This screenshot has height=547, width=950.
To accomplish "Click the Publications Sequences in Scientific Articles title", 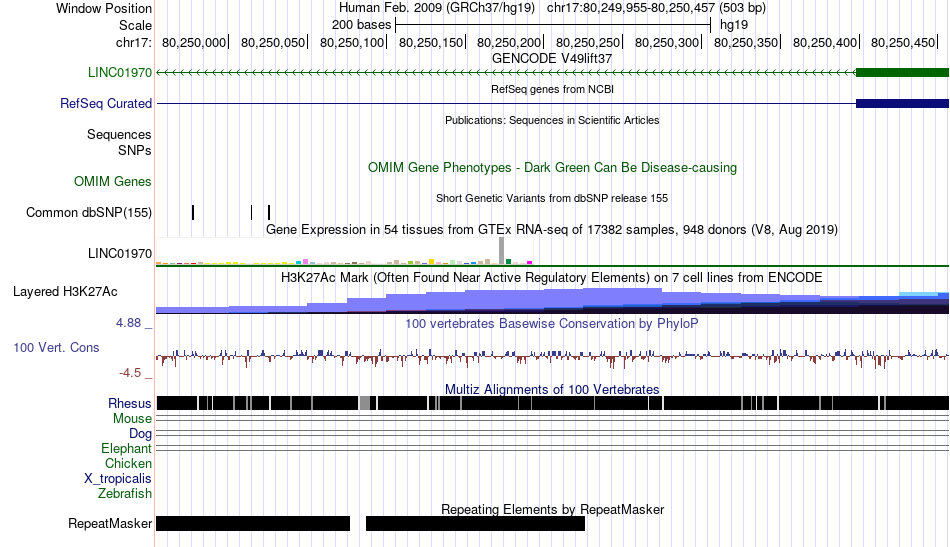I will click(x=552, y=120).
